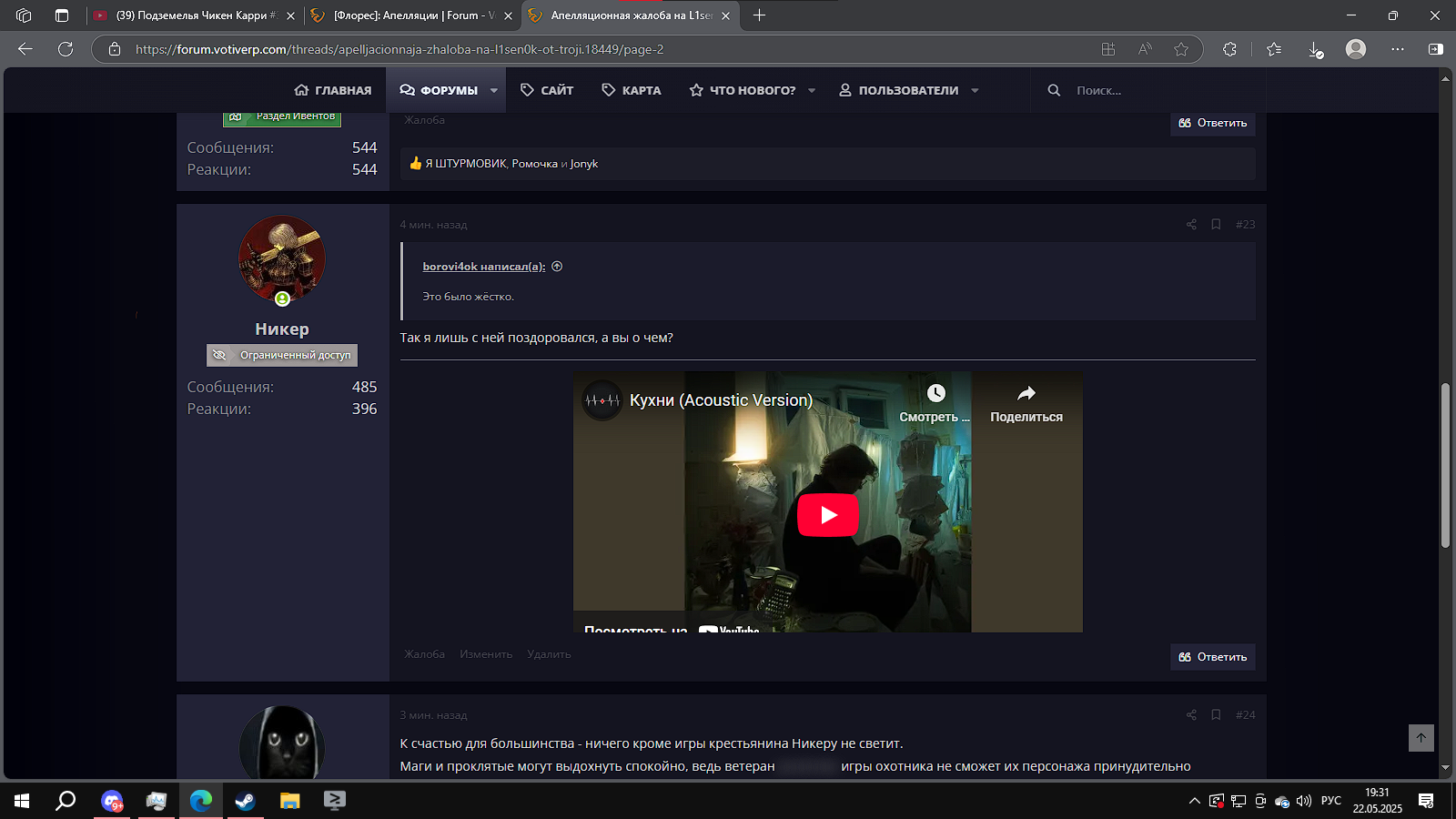
Task: Bookmark post #24
Action: point(1216,714)
